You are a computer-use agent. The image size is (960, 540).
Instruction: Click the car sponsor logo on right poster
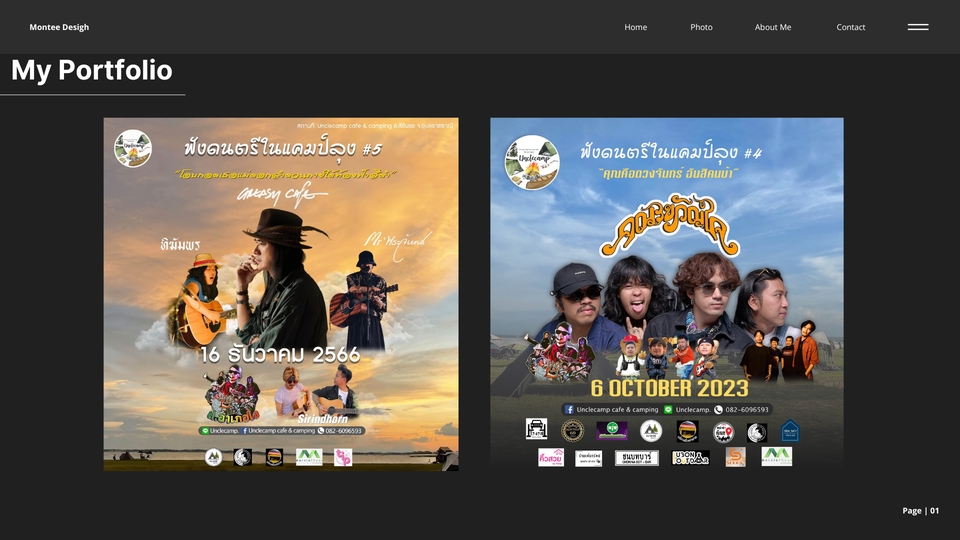coord(536,430)
